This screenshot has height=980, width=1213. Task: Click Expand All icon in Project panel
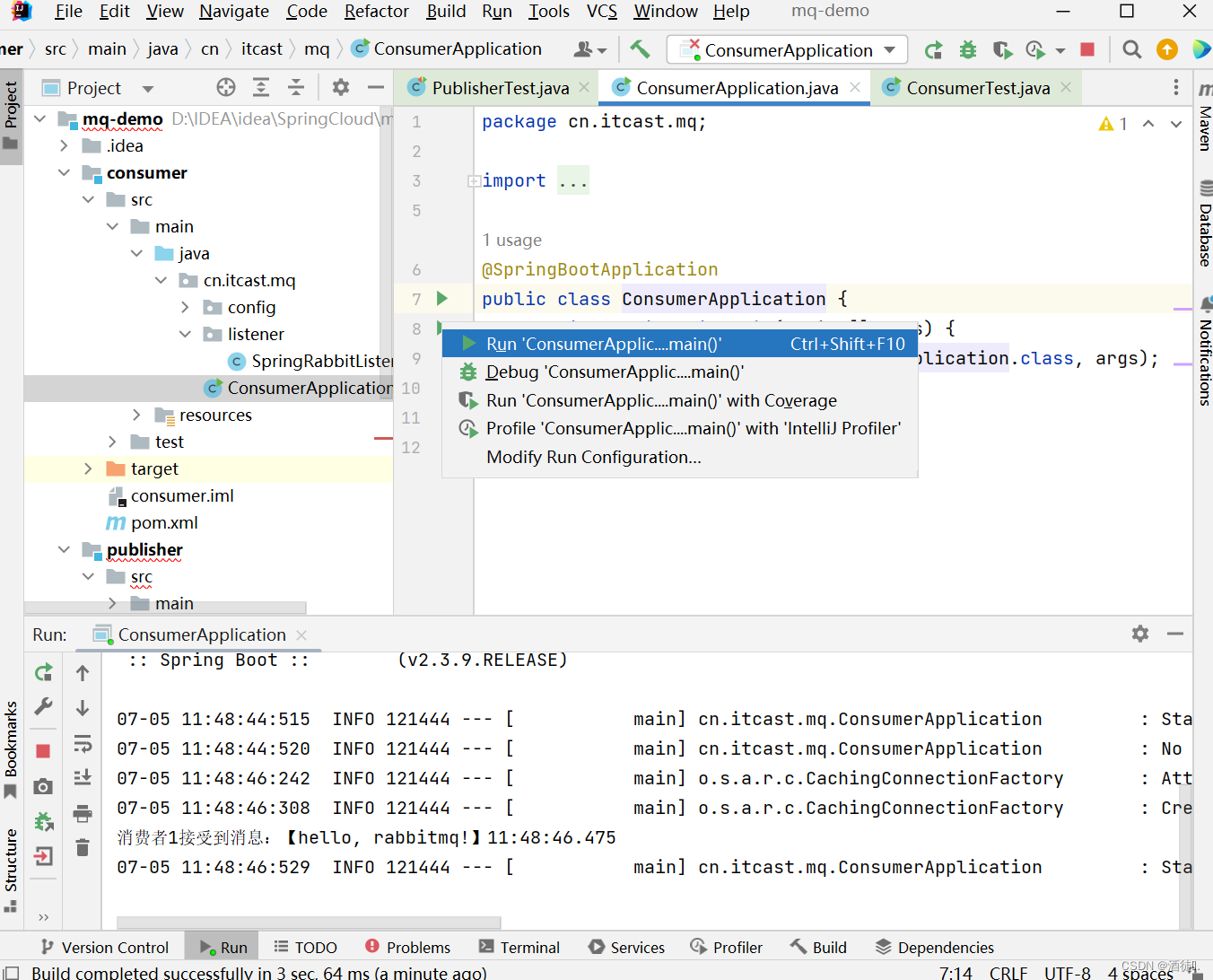(261, 87)
